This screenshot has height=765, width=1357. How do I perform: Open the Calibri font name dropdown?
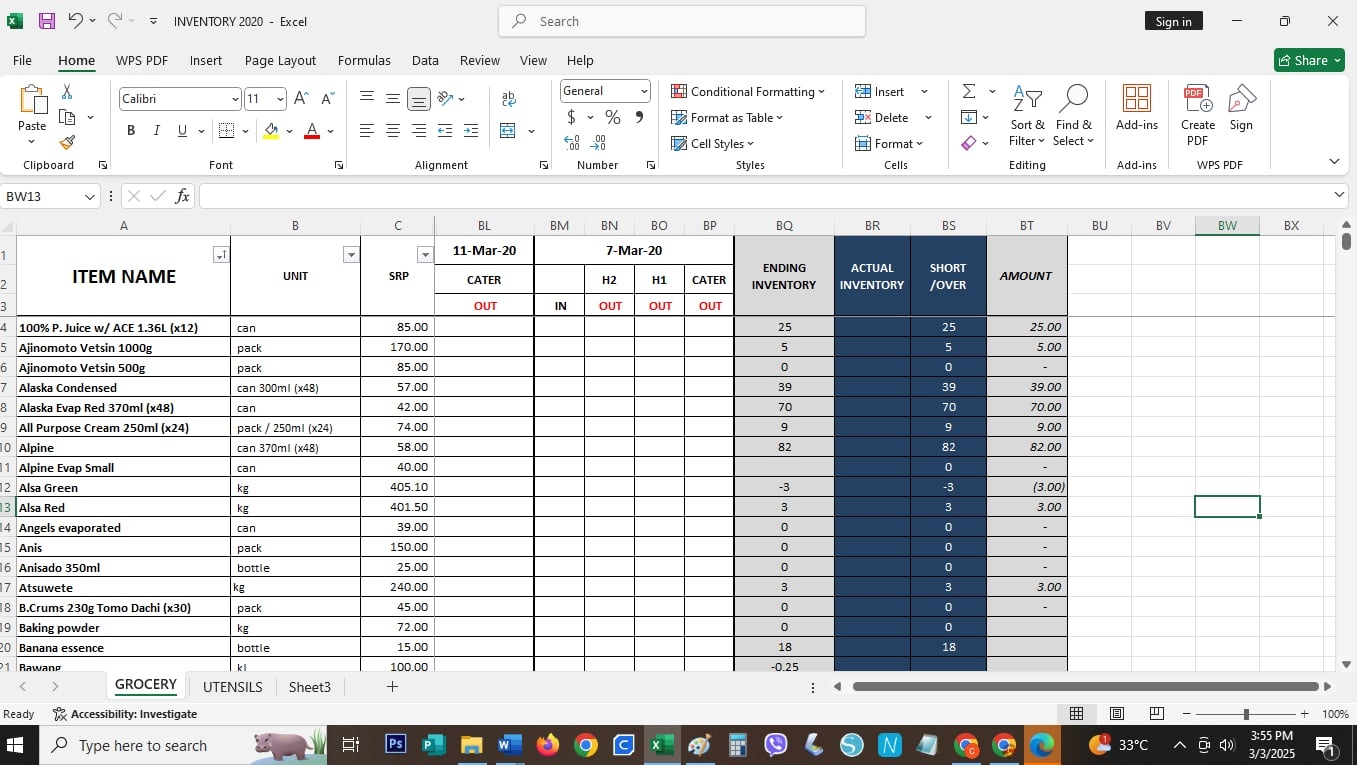pyautogui.click(x=235, y=99)
